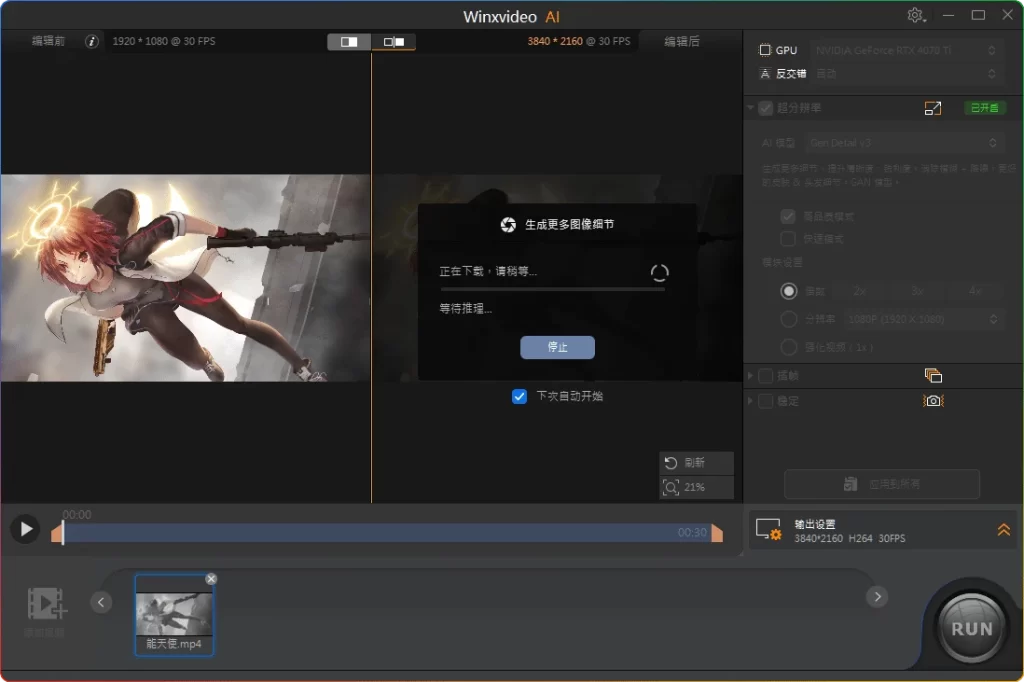Remove 能天使.mp4 with its X badge
This screenshot has height=682, width=1024.
[x=211, y=579]
